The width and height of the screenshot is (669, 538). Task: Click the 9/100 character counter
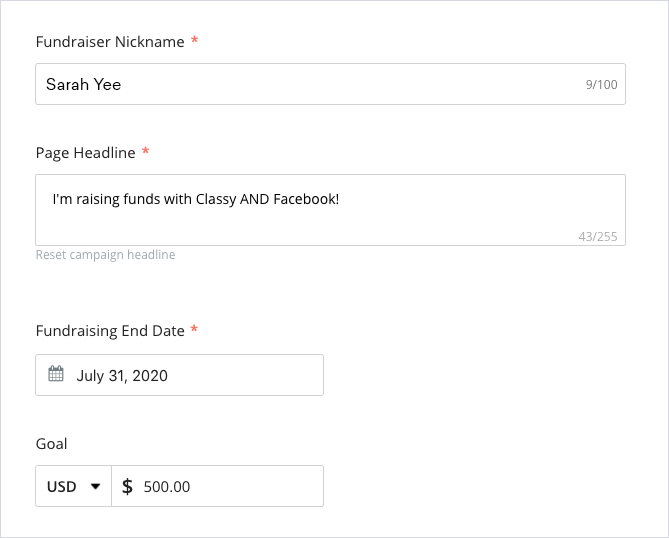[x=601, y=84]
